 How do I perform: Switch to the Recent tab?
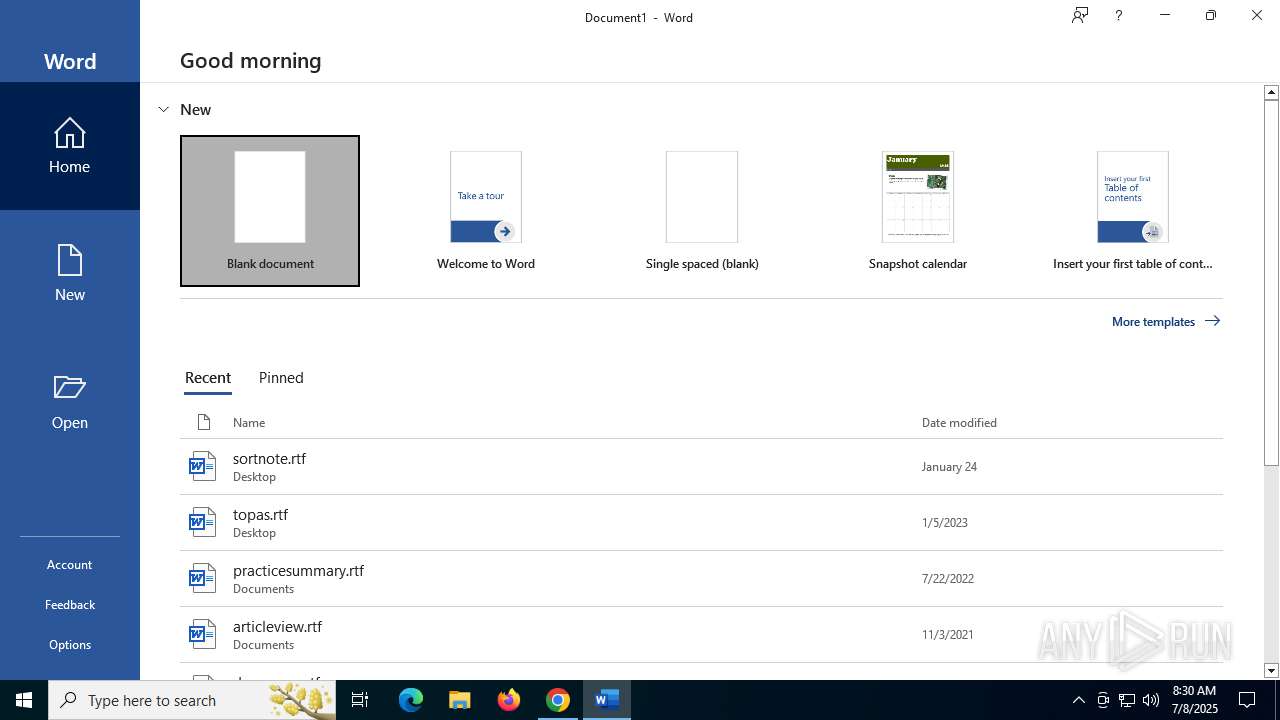tap(208, 378)
